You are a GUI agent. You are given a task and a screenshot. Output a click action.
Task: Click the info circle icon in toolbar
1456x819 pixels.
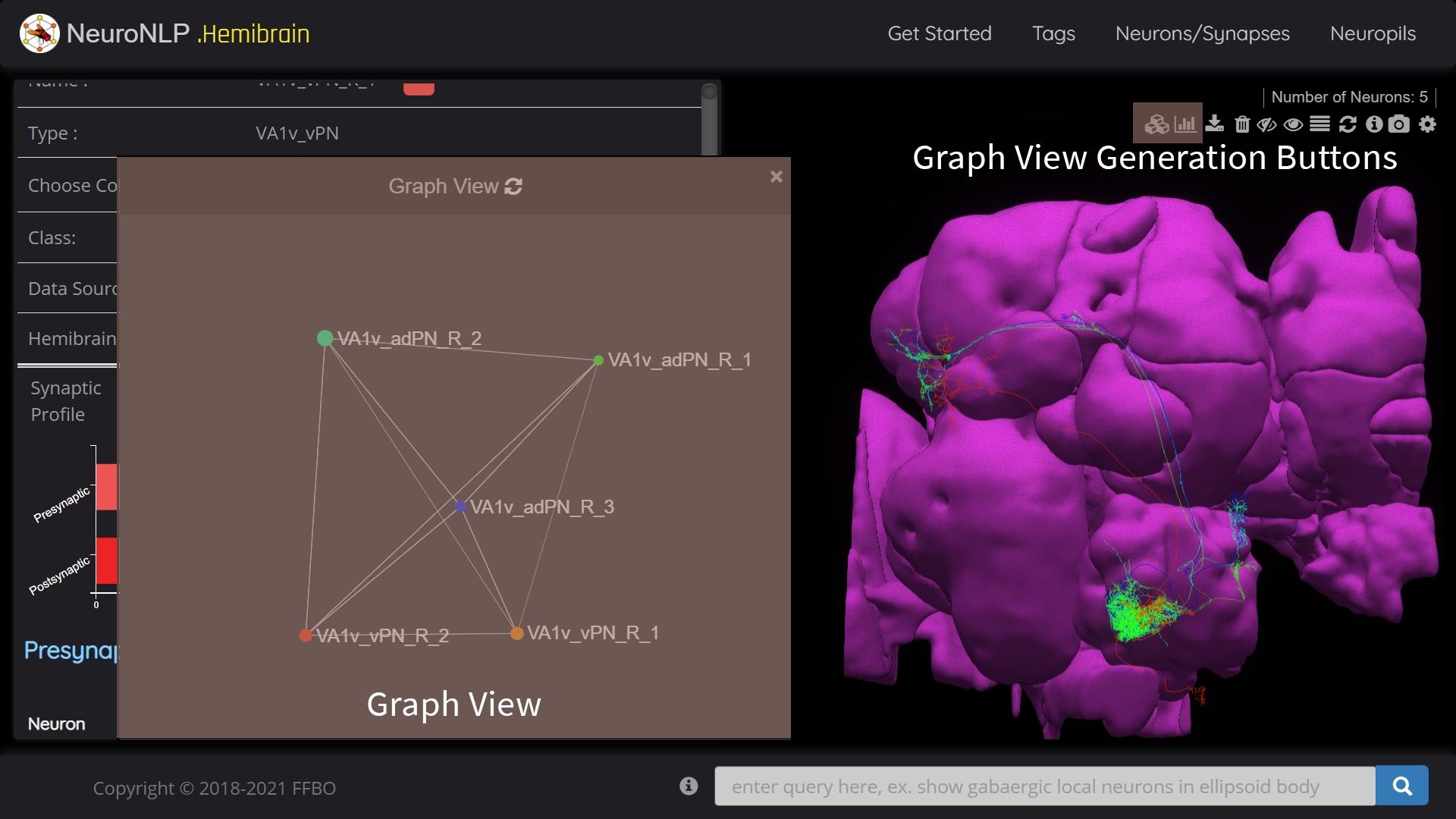tap(1373, 124)
